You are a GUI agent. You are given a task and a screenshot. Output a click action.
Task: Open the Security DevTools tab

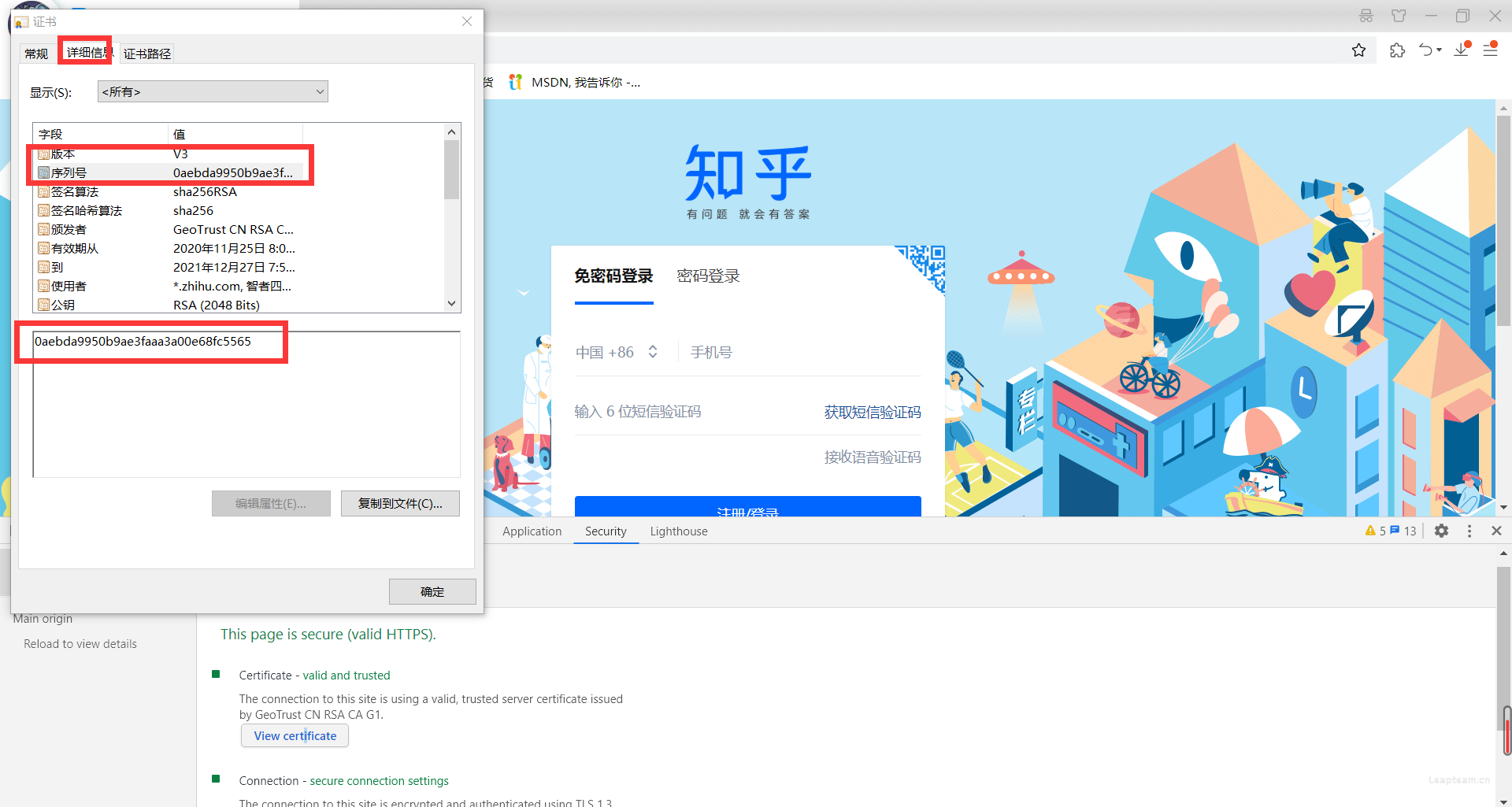[606, 531]
